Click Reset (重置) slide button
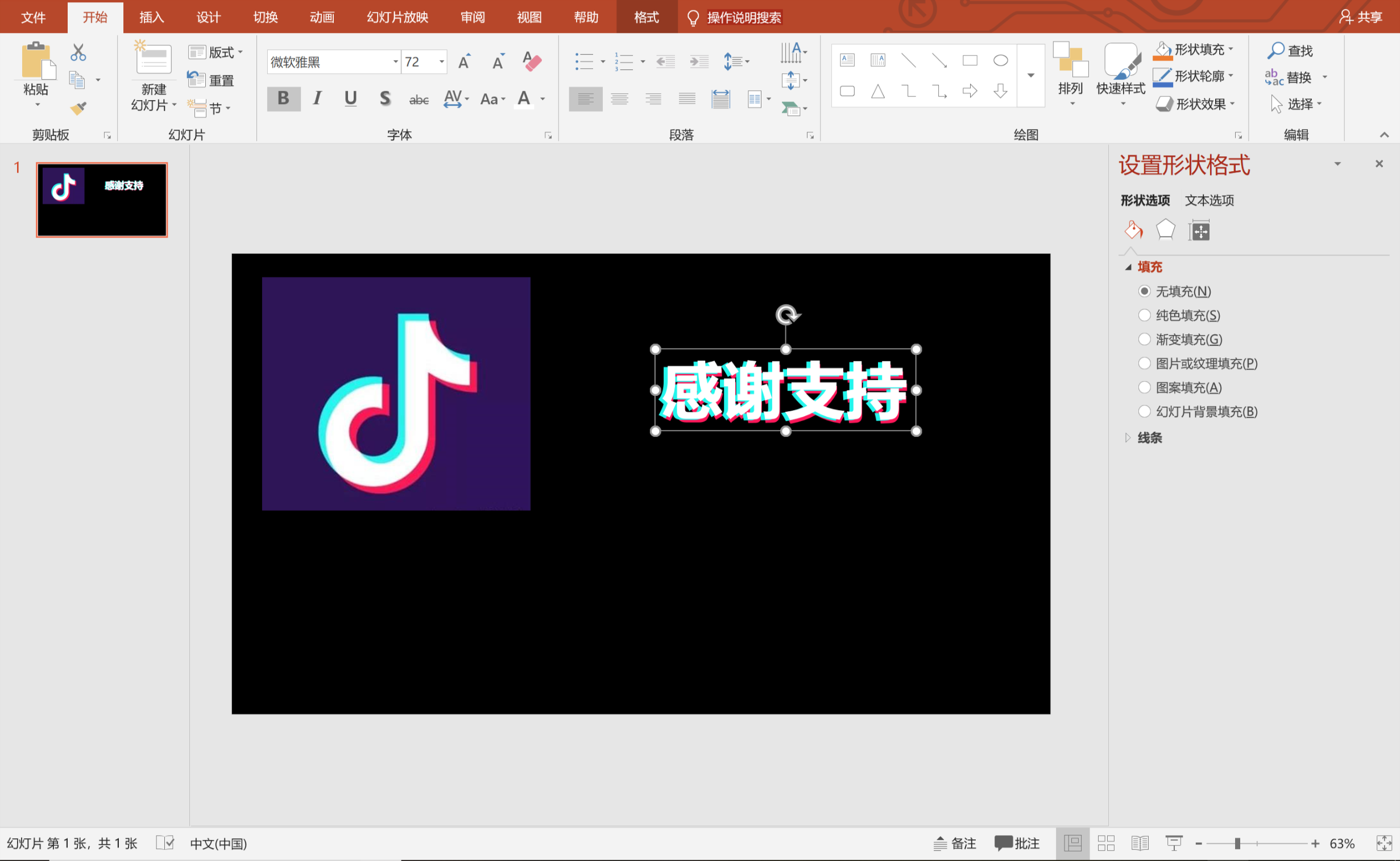Image resolution: width=1400 pixels, height=861 pixels. coord(210,80)
